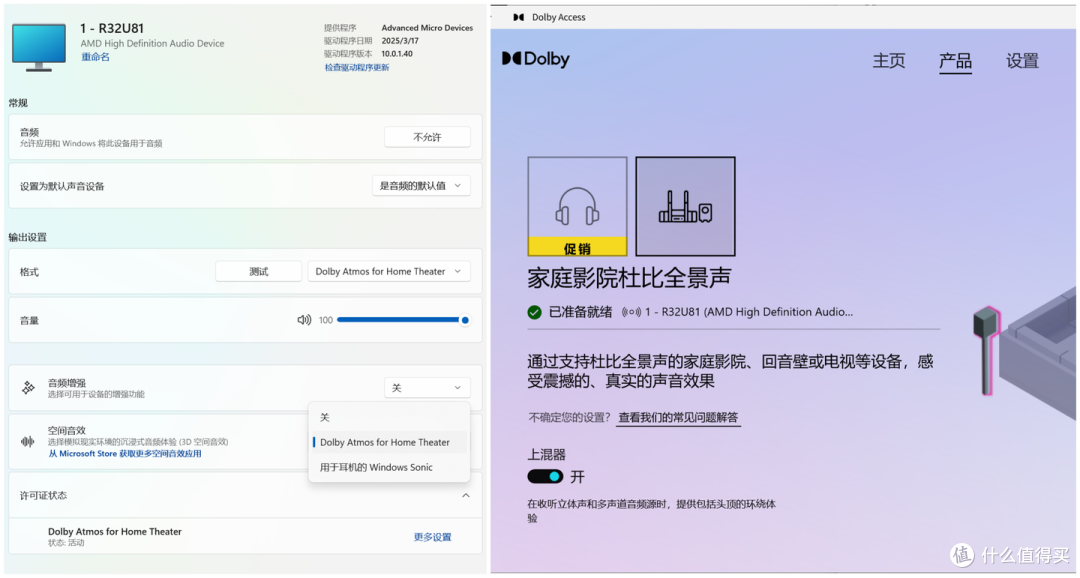Click the driver date 2025/3/17 text

coord(400,41)
